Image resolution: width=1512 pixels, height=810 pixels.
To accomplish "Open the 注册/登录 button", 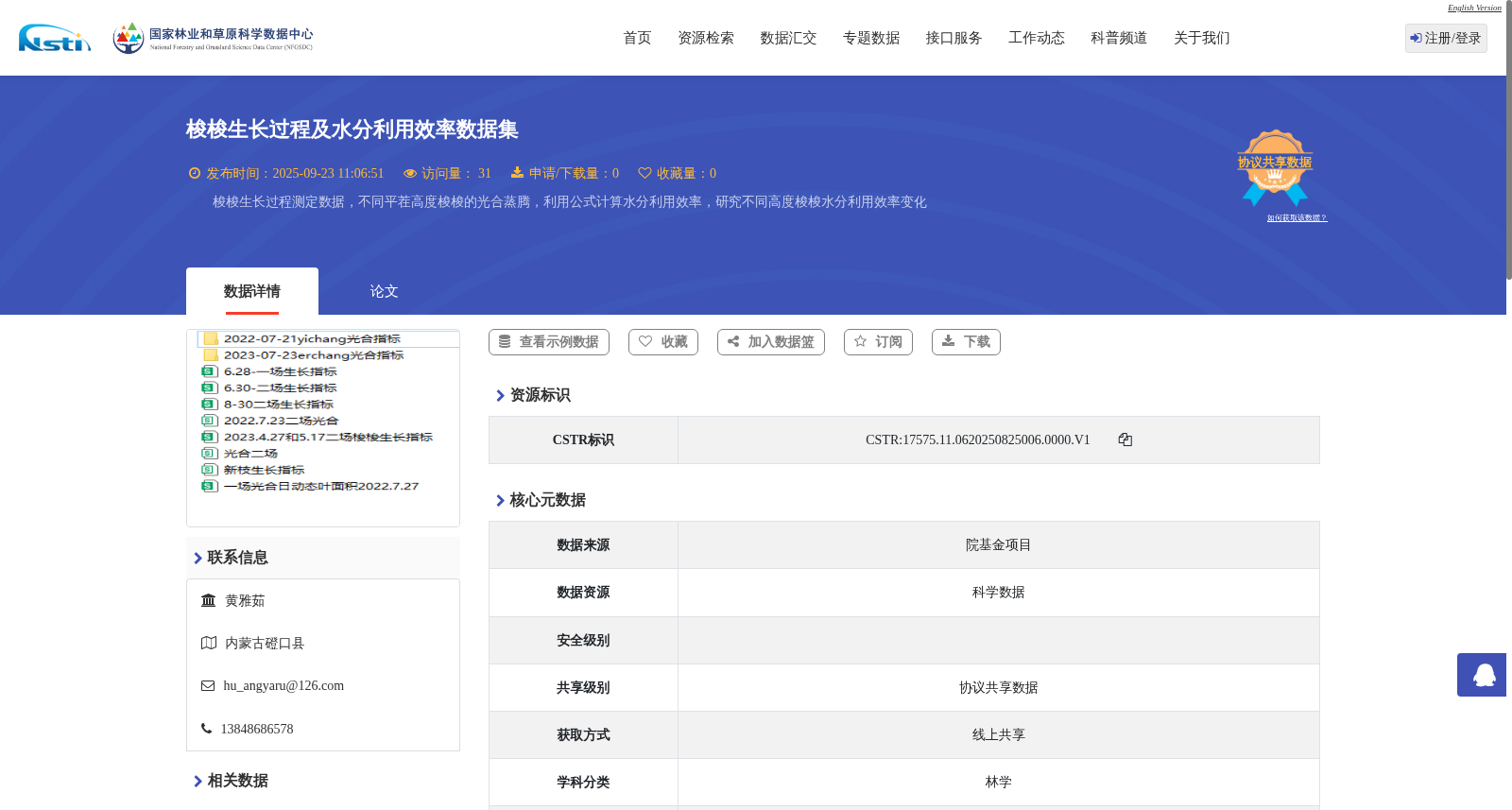I will pos(1446,38).
